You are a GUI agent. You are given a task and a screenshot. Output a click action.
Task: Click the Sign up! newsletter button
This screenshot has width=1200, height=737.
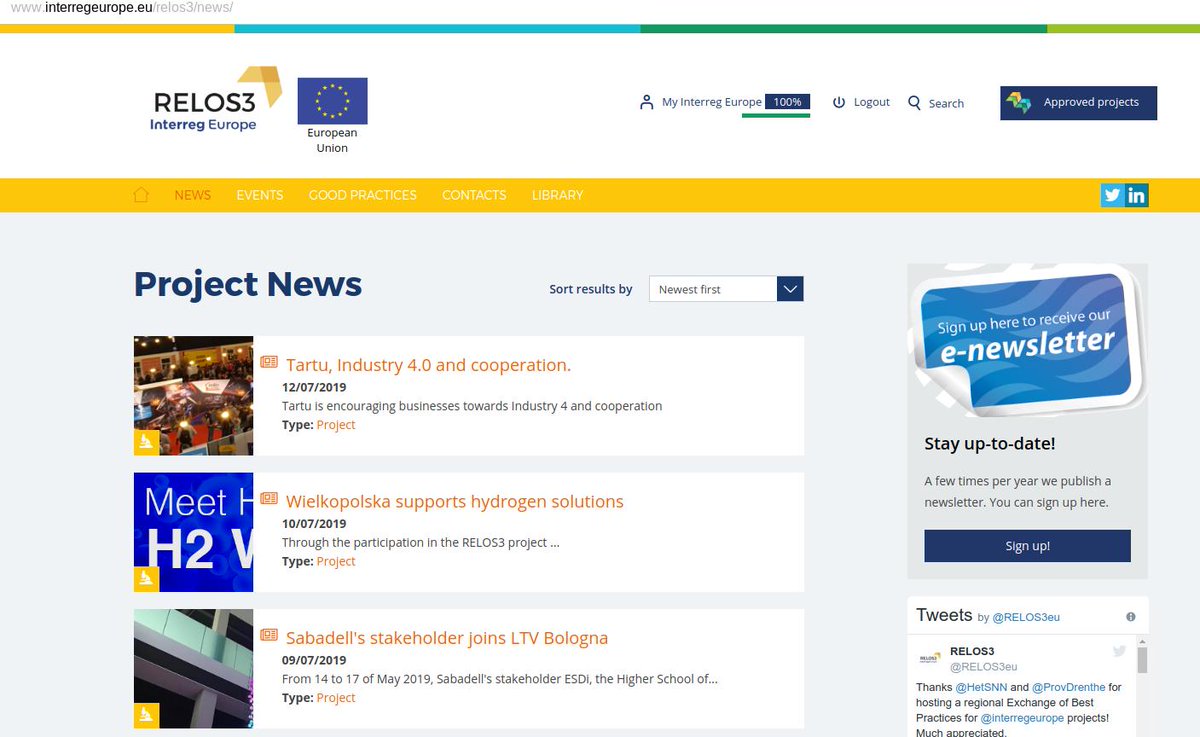(x=1027, y=546)
